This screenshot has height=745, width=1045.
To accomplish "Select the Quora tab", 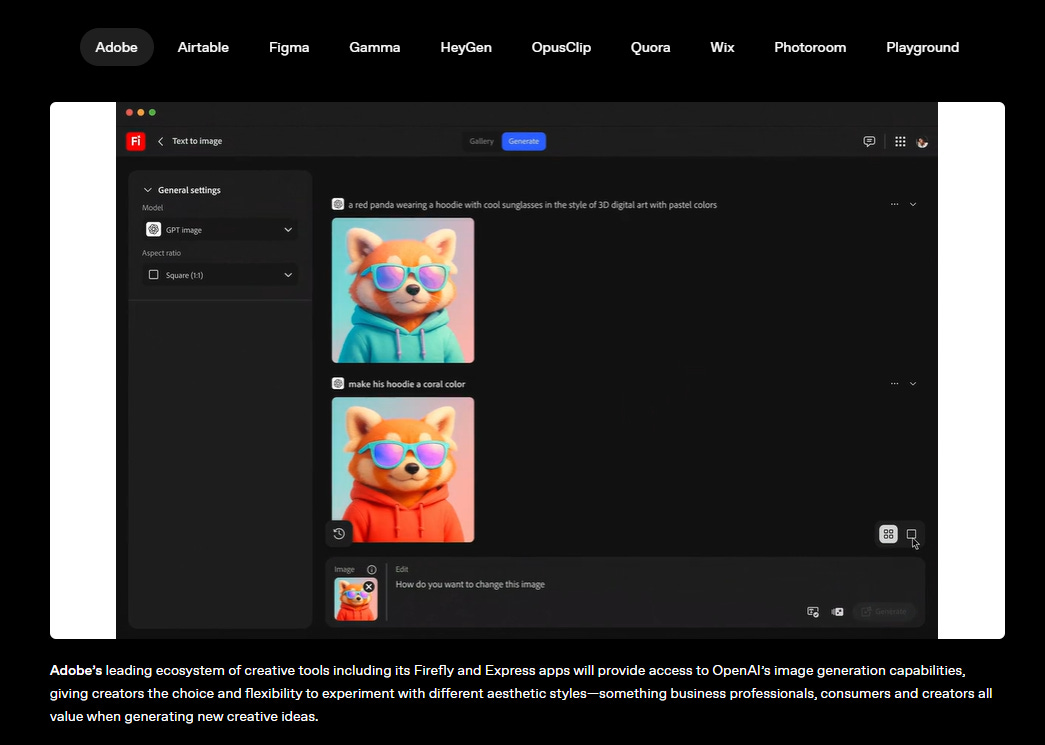I will tap(650, 47).
